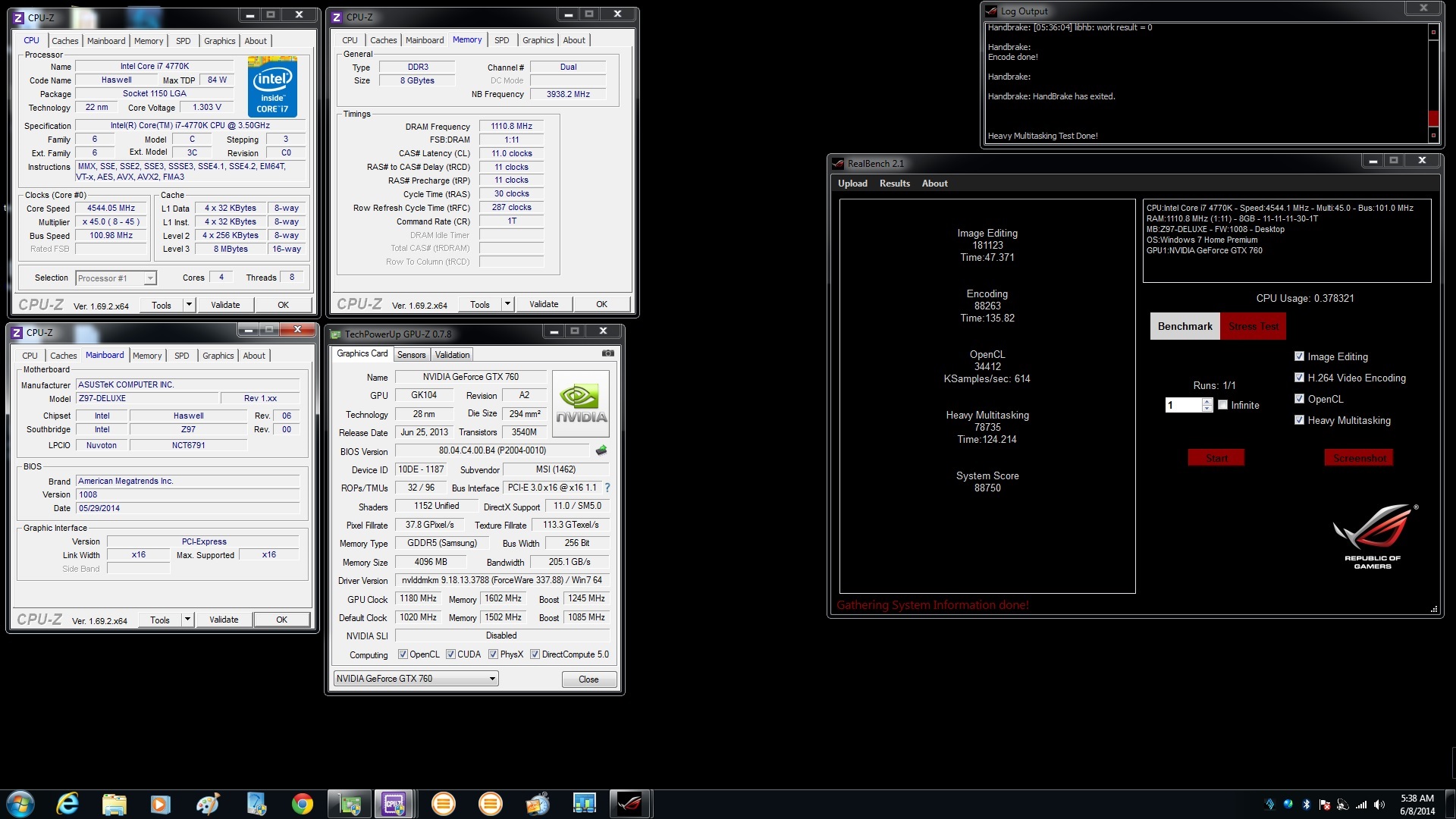The width and height of the screenshot is (1456, 819).
Task: Click Log Output scrollbar down arrow
Action: 1433,136
